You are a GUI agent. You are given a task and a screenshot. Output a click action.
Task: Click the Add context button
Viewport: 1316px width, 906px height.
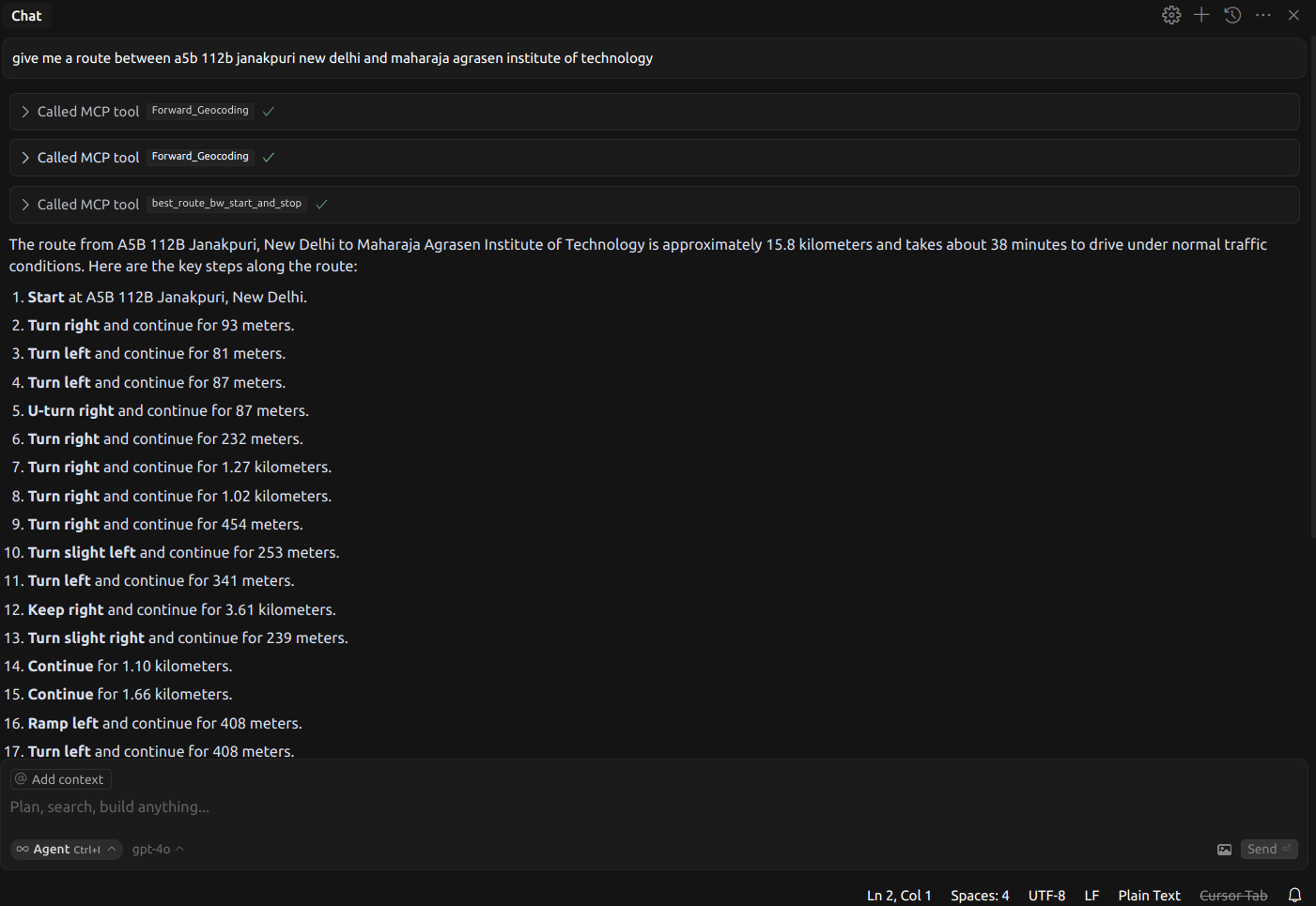[x=61, y=779]
